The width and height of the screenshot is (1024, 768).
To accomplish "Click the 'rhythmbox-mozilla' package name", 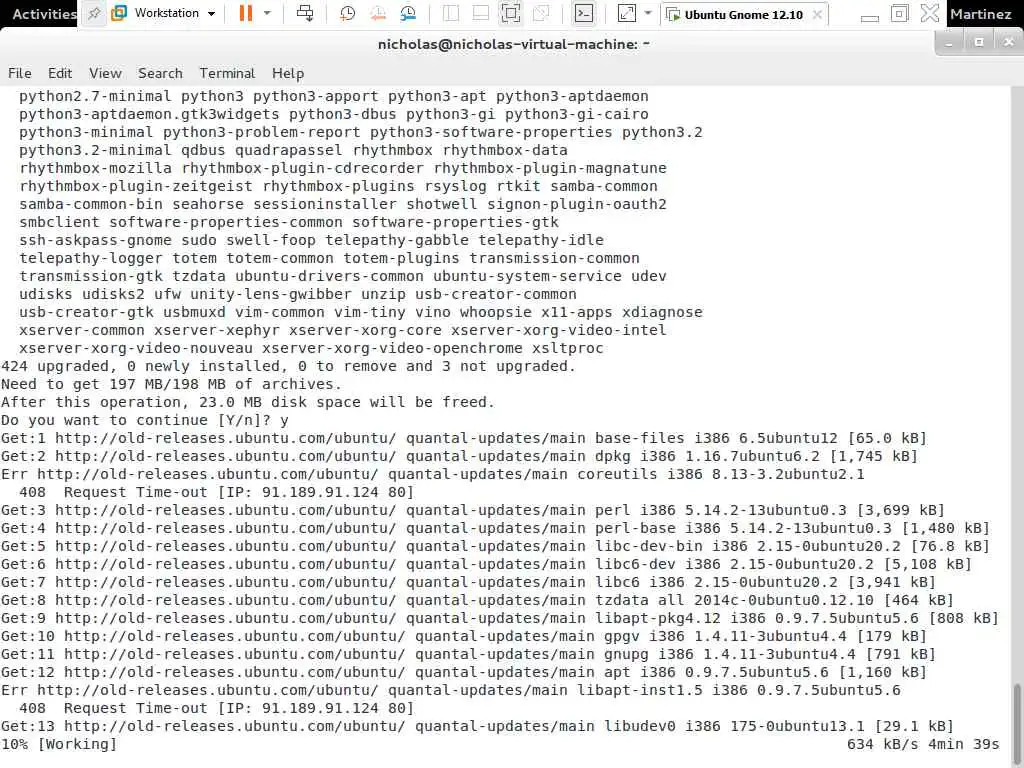I will click(95, 168).
